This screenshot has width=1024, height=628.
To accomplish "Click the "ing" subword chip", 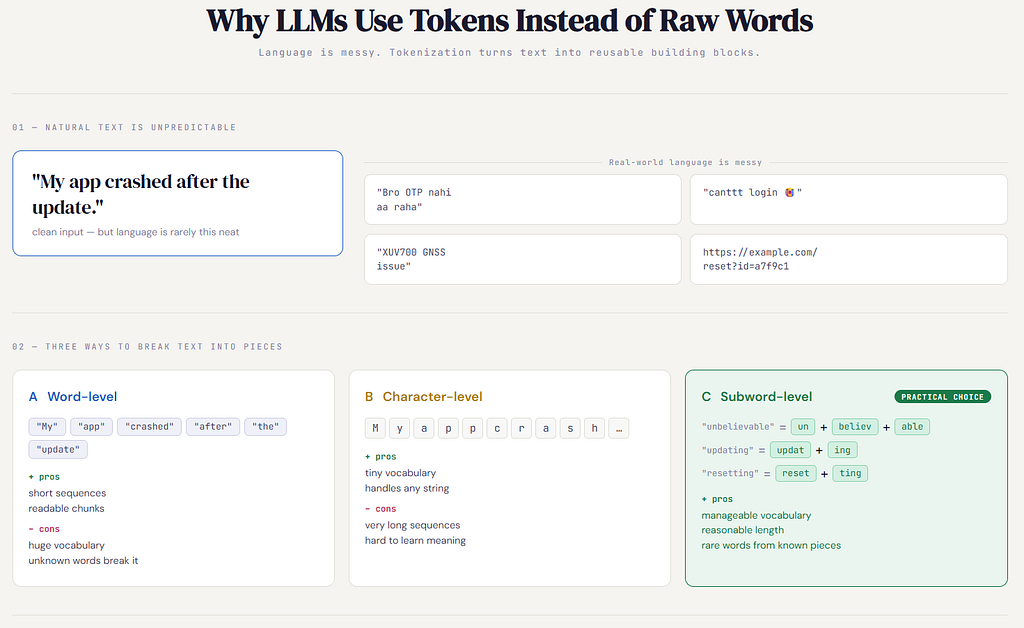I will tap(842, 450).
